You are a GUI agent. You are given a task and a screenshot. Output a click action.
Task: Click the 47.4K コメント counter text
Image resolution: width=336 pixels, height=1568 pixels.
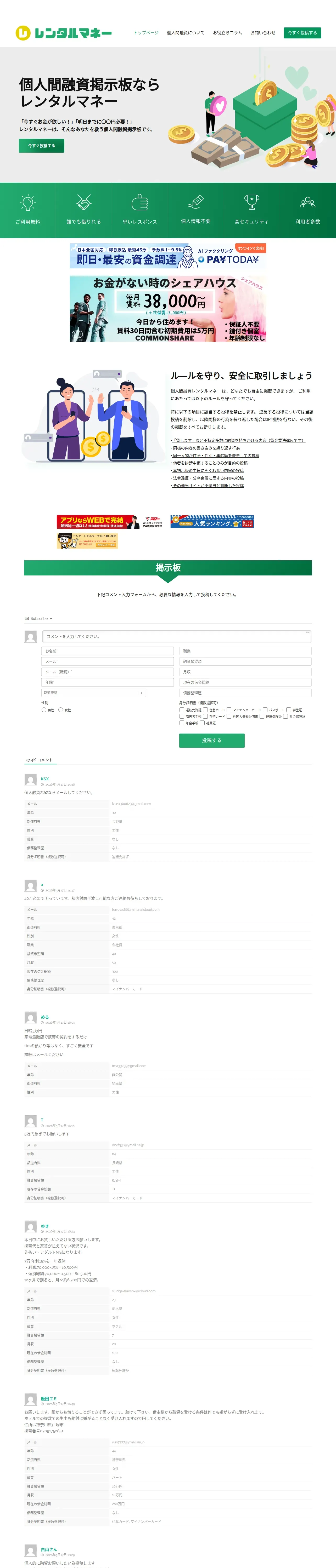[39, 760]
